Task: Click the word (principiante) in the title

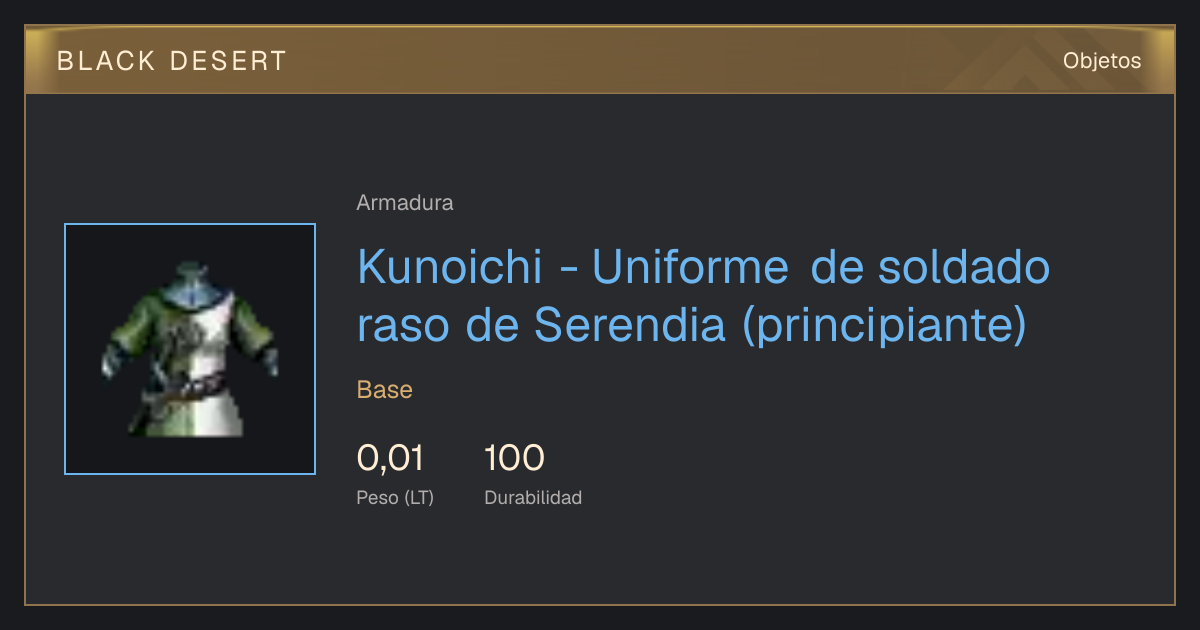Action: point(885,325)
